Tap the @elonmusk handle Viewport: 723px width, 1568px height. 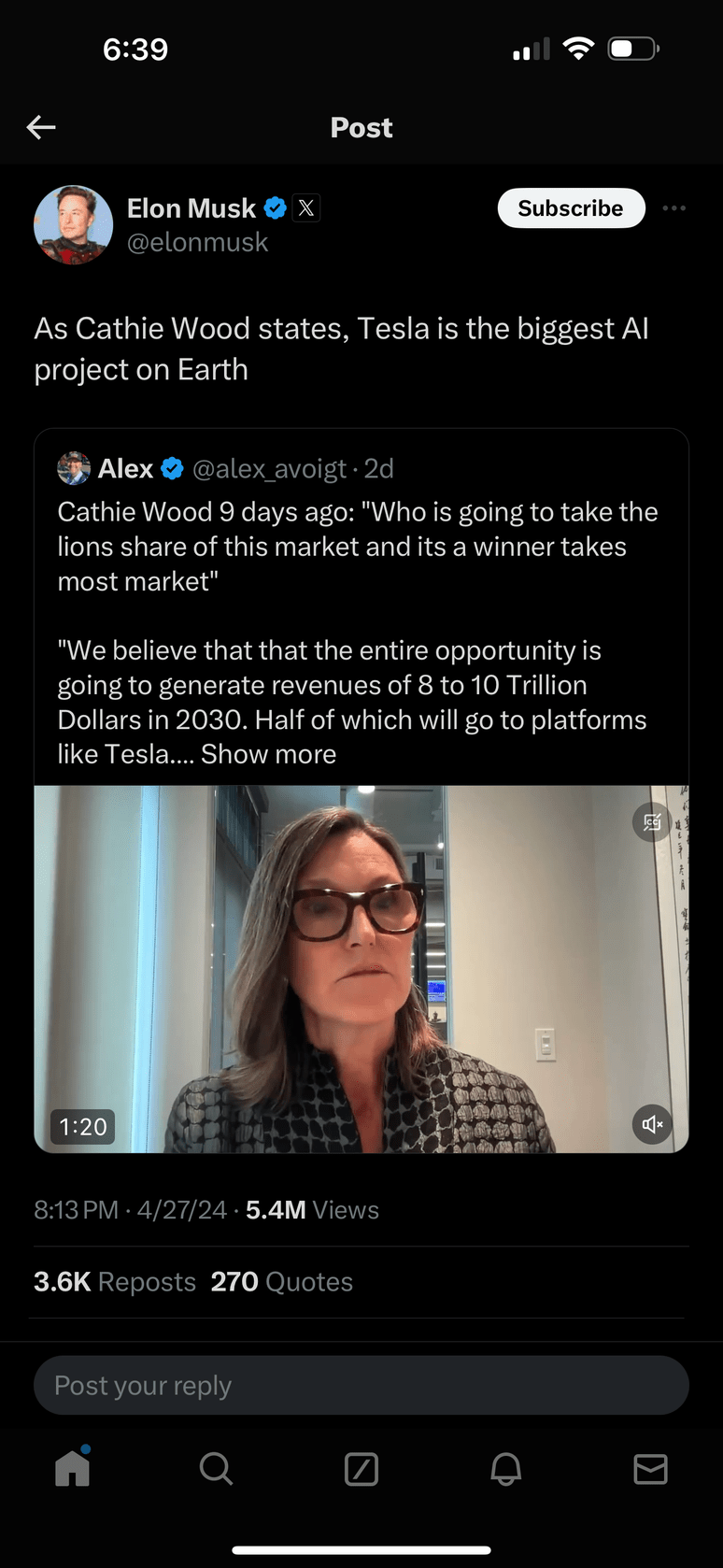click(198, 243)
